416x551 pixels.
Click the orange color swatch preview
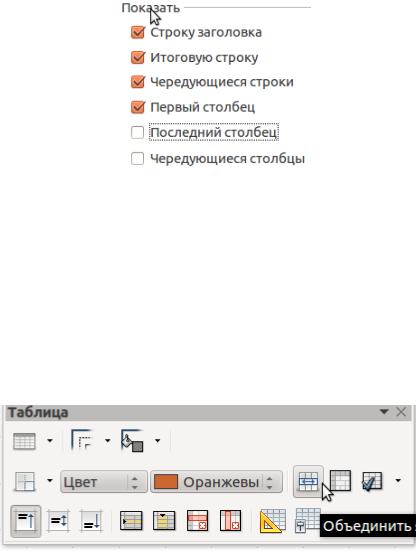coord(166,482)
